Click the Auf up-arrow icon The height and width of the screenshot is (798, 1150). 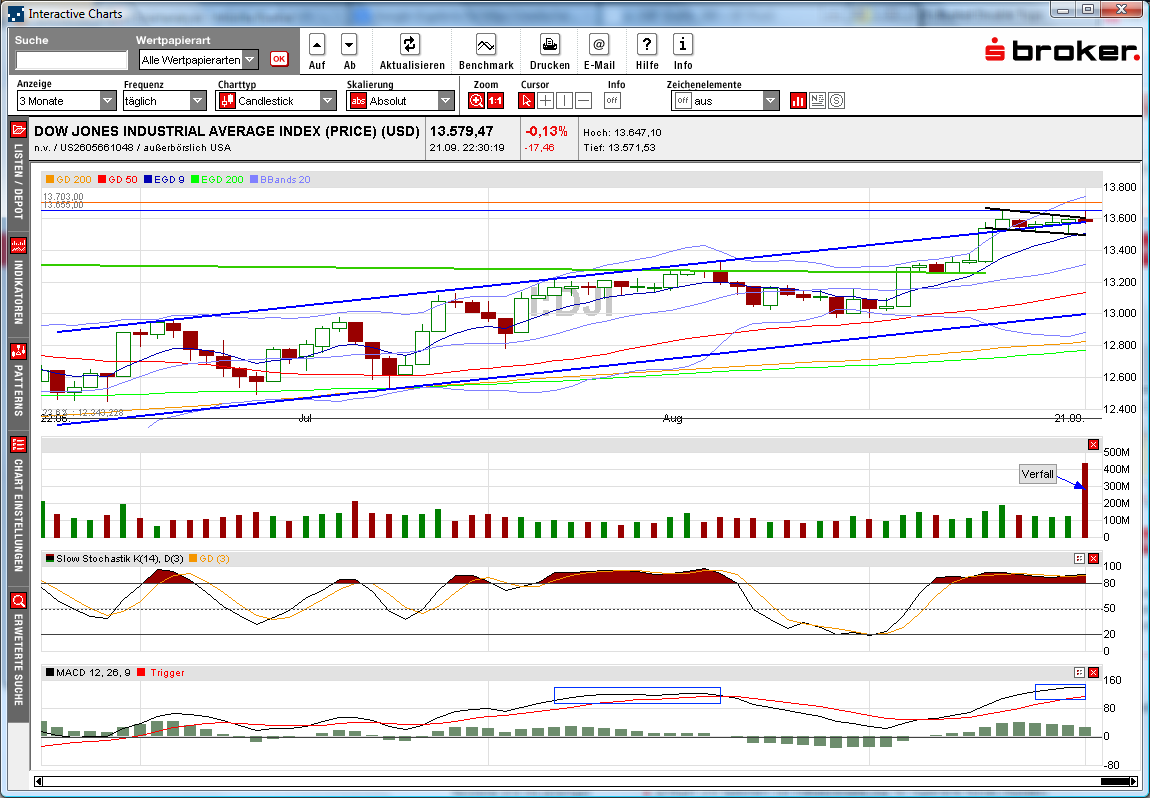click(317, 45)
